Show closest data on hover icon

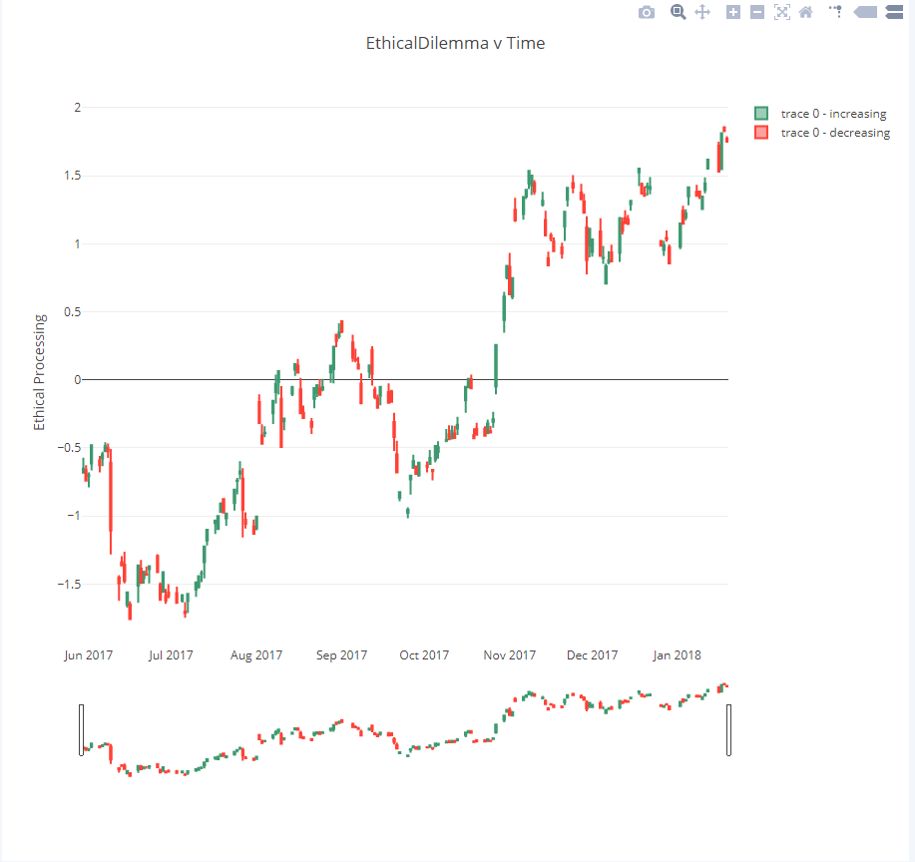pos(865,12)
